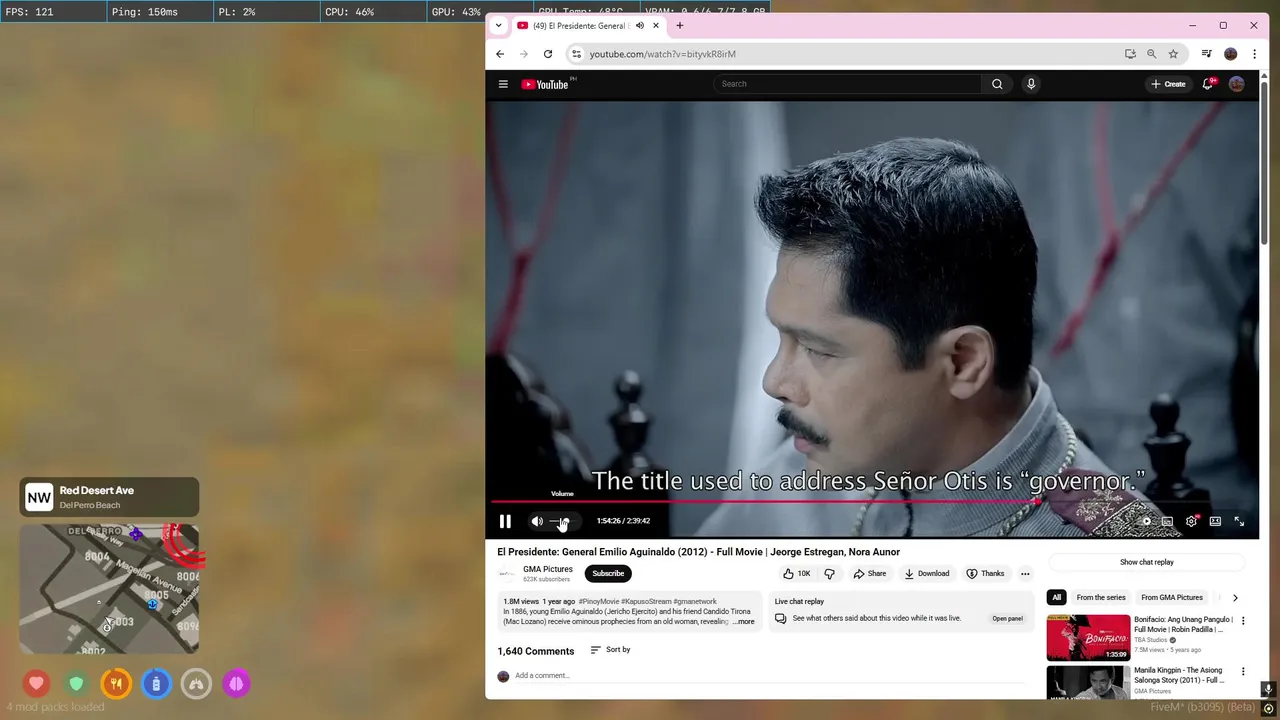Click the search magnifier button
Viewport: 1280px width, 720px height.
[x=997, y=84]
